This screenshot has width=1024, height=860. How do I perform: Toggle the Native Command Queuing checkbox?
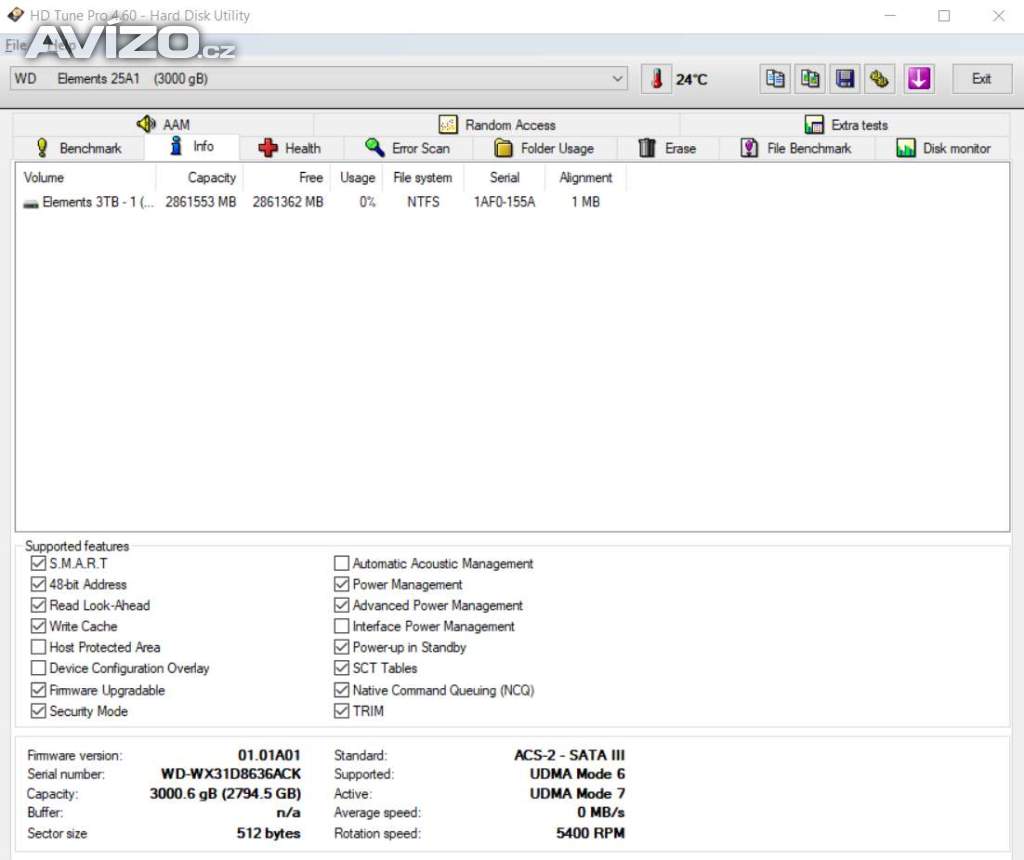coord(342,690)
